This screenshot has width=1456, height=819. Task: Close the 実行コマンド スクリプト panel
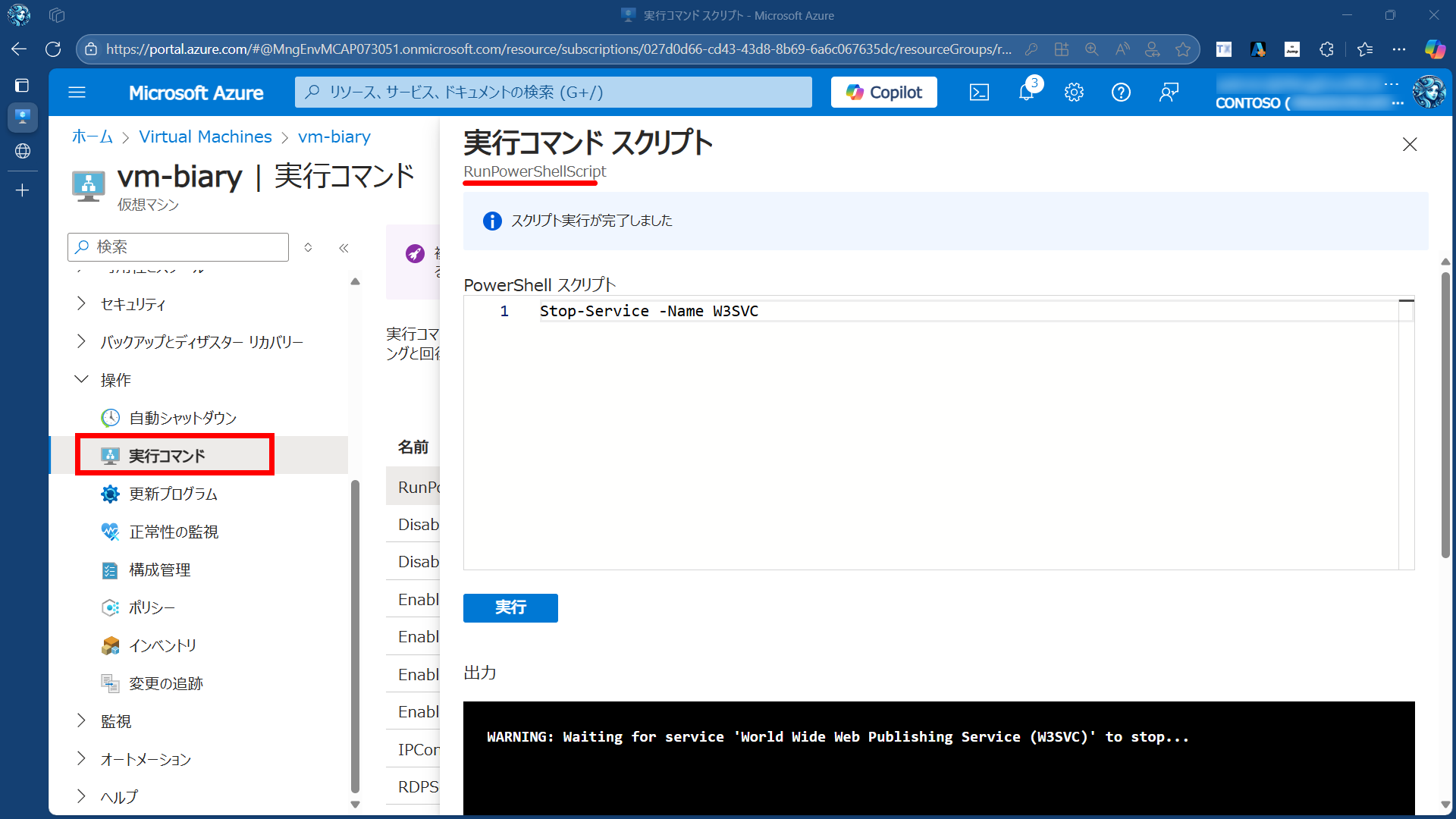(x=1410, y=144)
